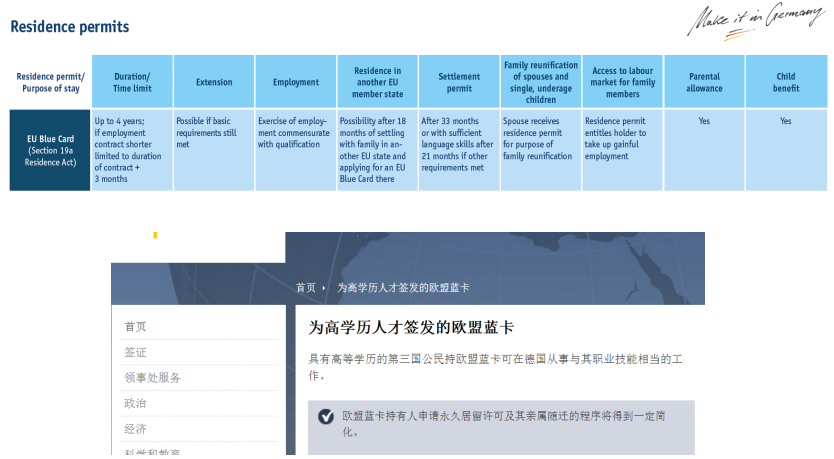Click the 'Residence permit entitles holder' cell
Image resolution: width=834 pixels, height=459 pixels.
[623, 151]
